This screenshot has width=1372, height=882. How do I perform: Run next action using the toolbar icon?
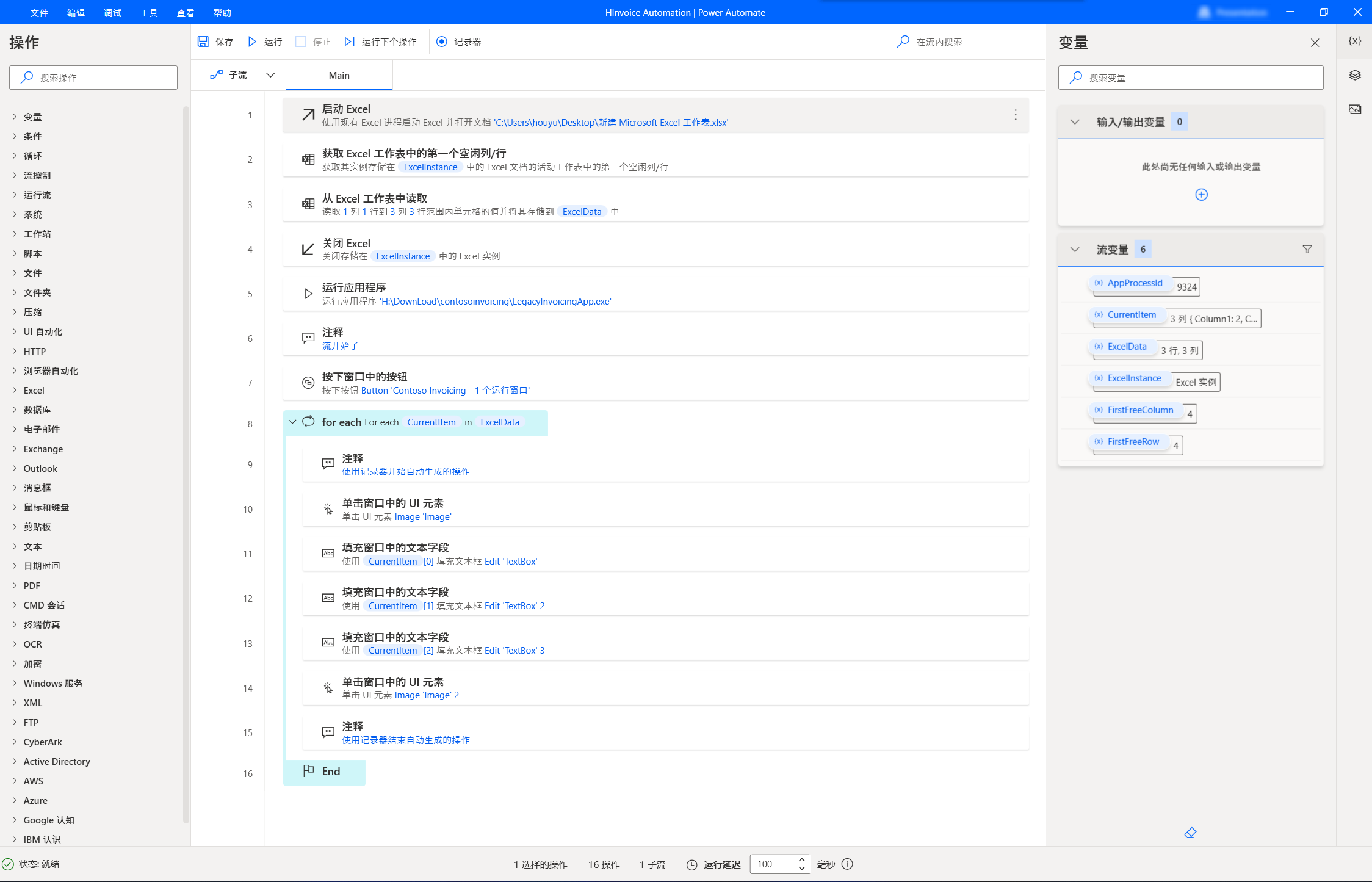(349, 42)
